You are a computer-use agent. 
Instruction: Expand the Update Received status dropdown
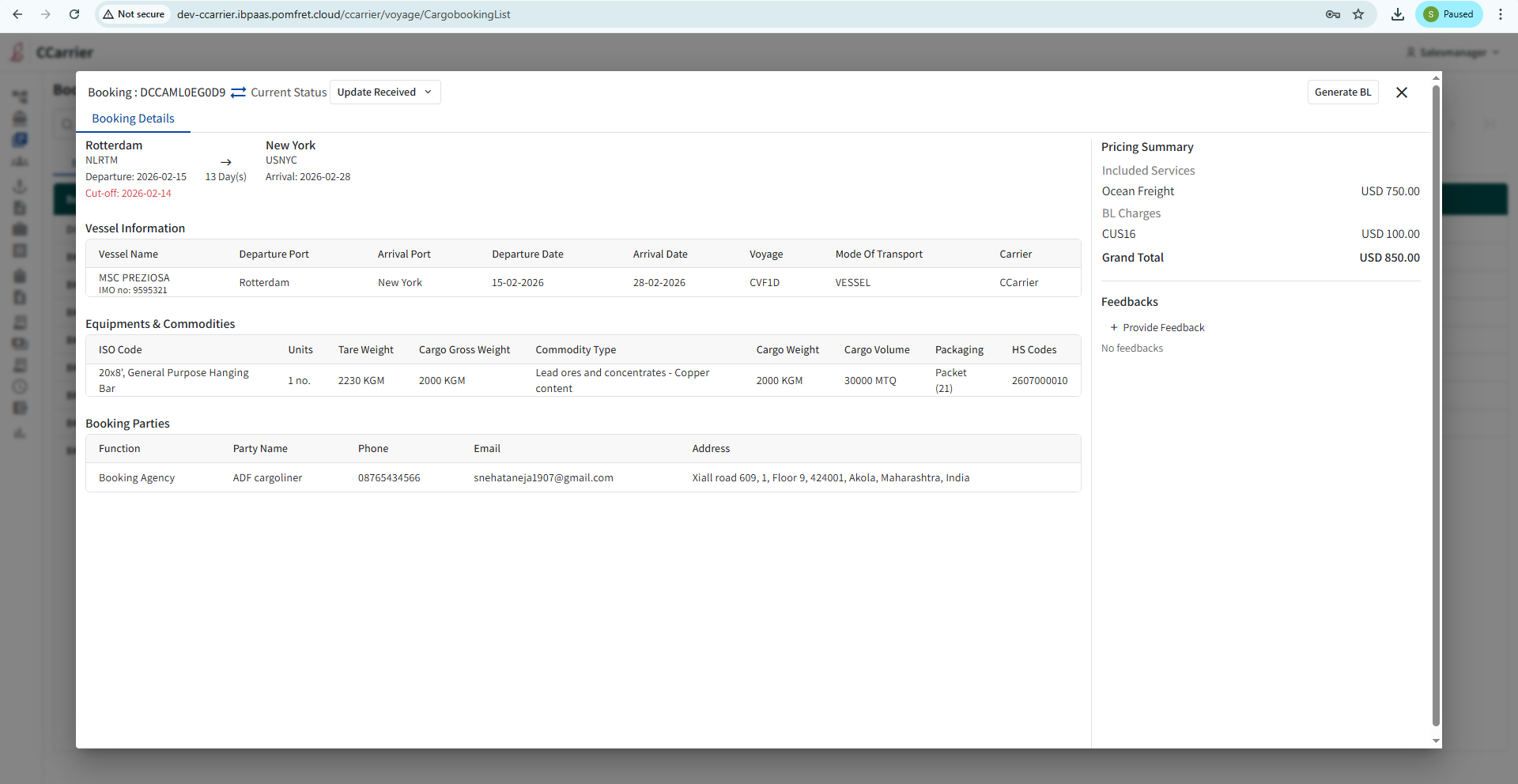385,92
